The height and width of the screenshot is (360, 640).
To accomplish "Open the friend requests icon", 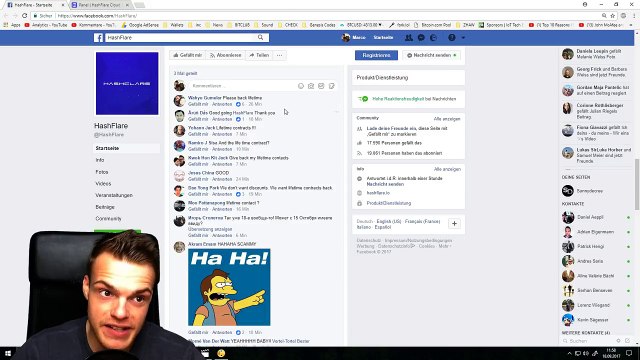I will 409,38.
